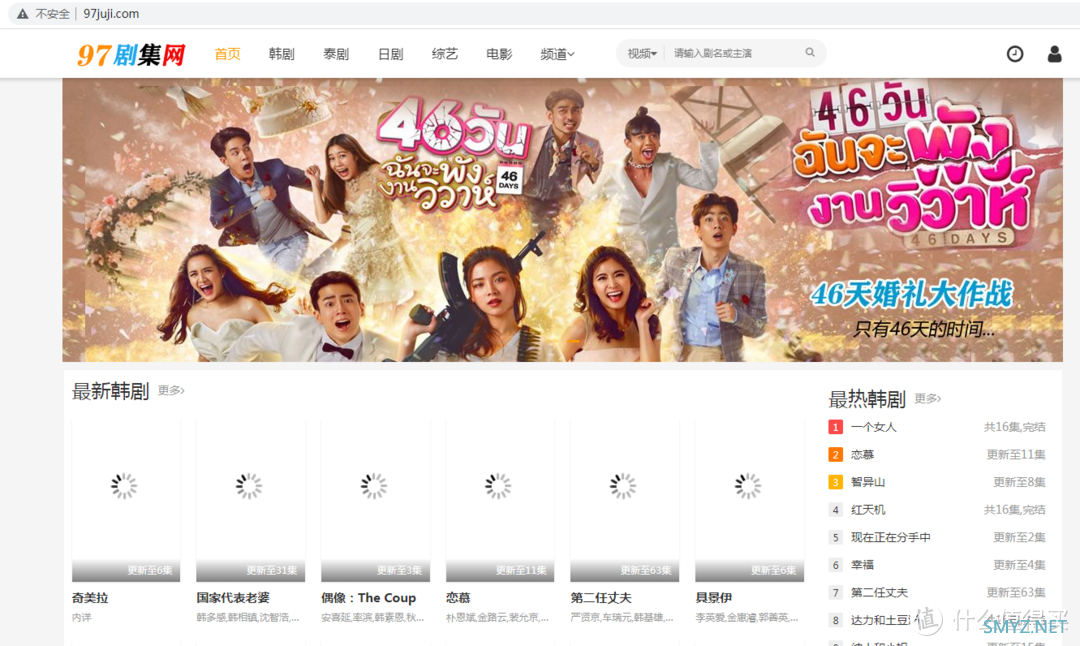Focus the 请输入剧名或主演 search field
The width and height of the screenshot is (1080, 646).
coord(734,53)
